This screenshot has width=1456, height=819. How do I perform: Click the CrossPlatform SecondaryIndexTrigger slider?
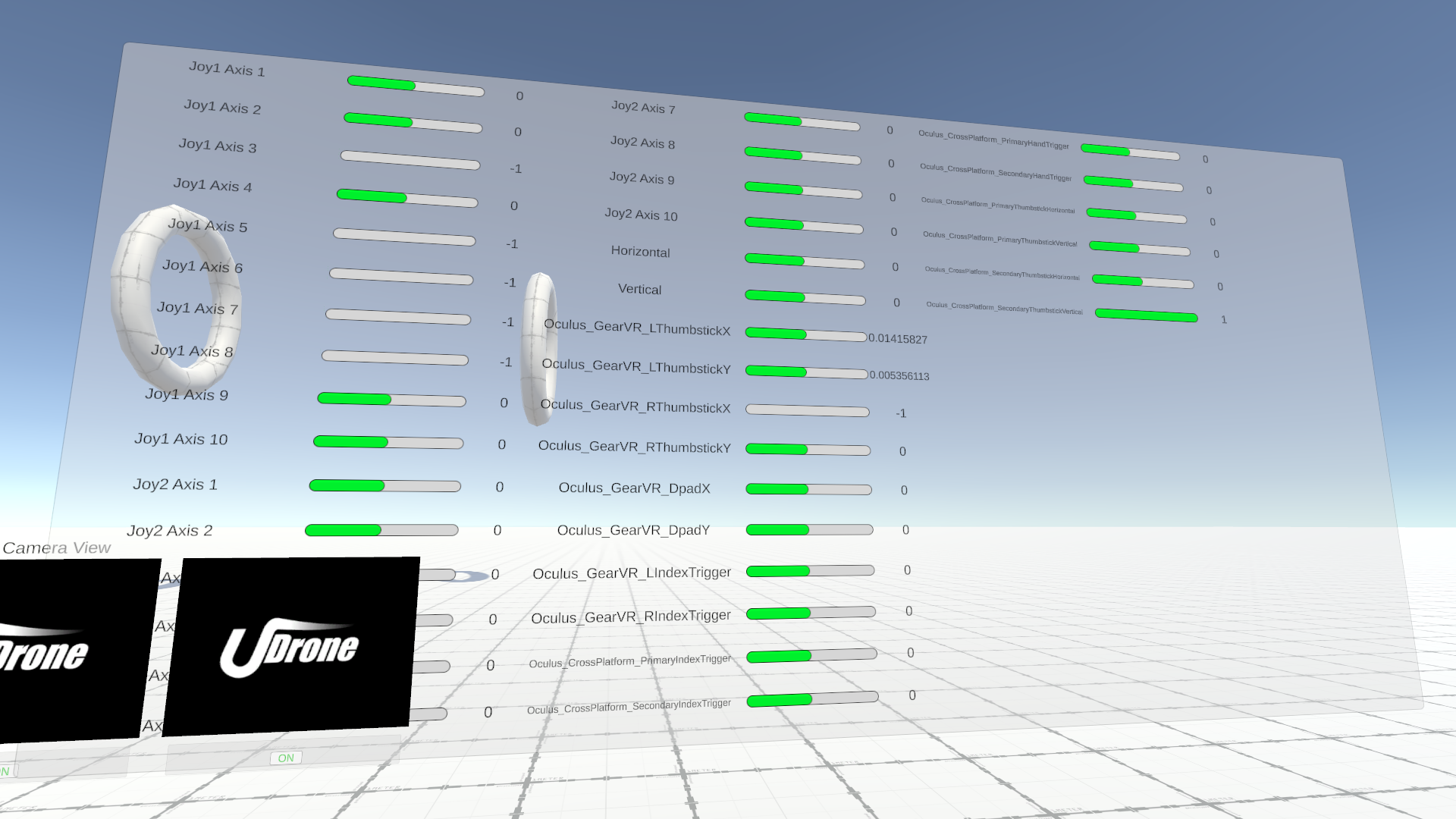coord(812,699)
